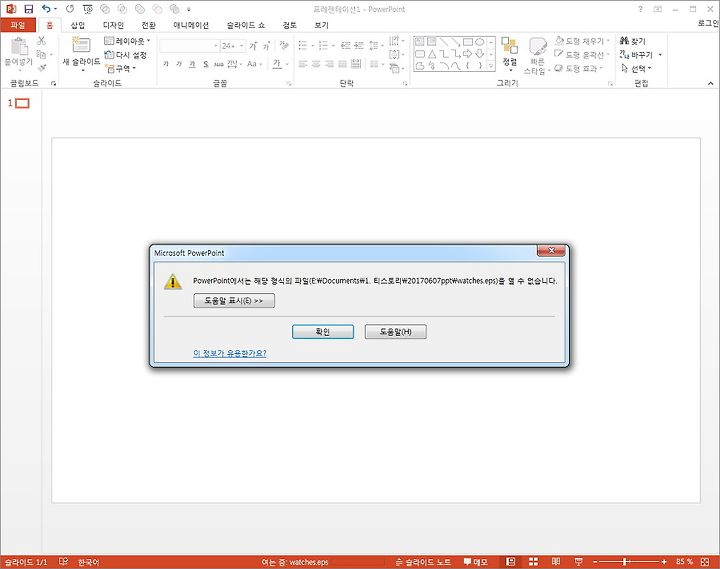Open the 레이아웃 dropdown
Screen dimensions: 720x569
[x=127, y=41]
